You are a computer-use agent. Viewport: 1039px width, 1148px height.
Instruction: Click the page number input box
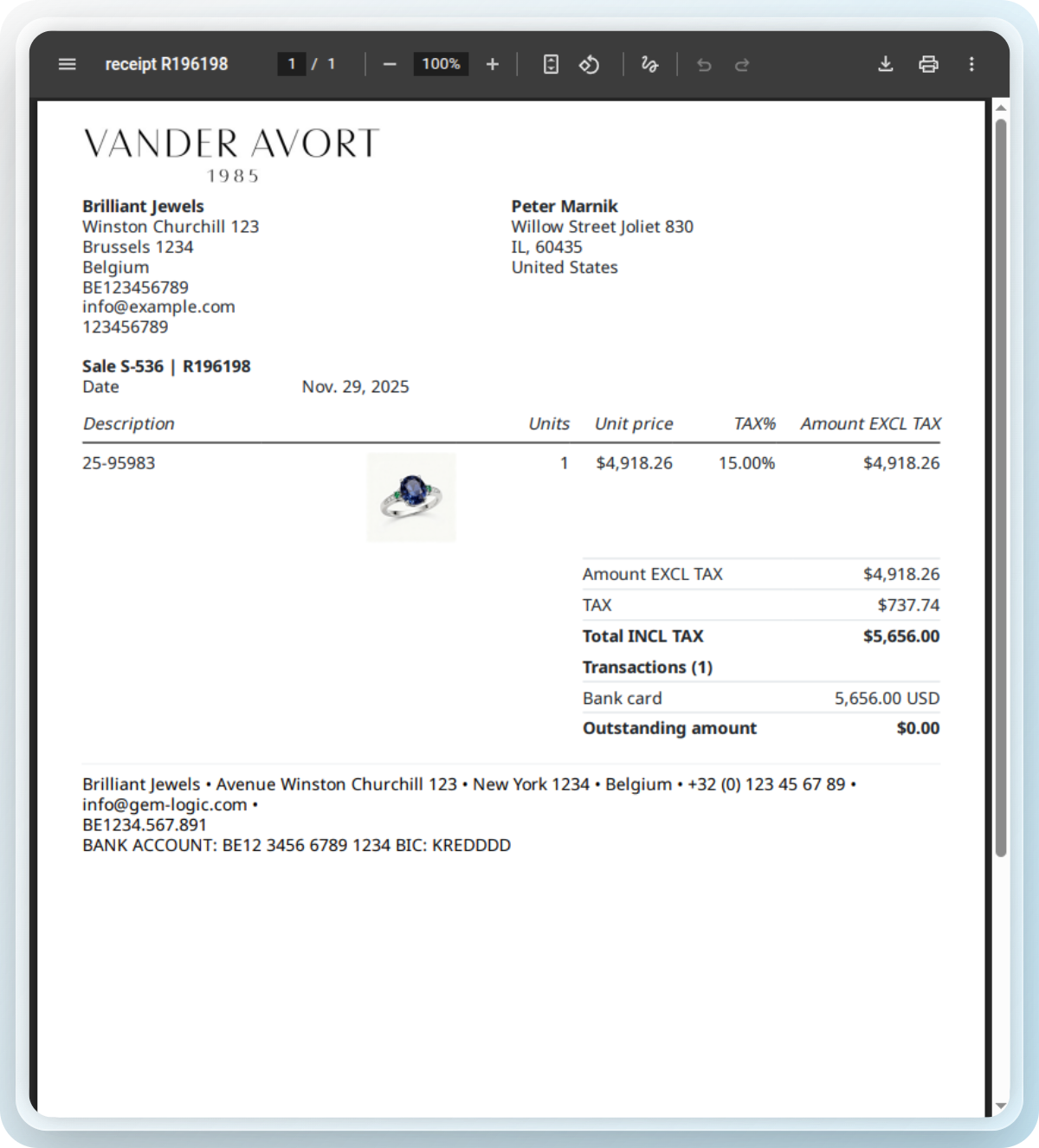[292, 64]
